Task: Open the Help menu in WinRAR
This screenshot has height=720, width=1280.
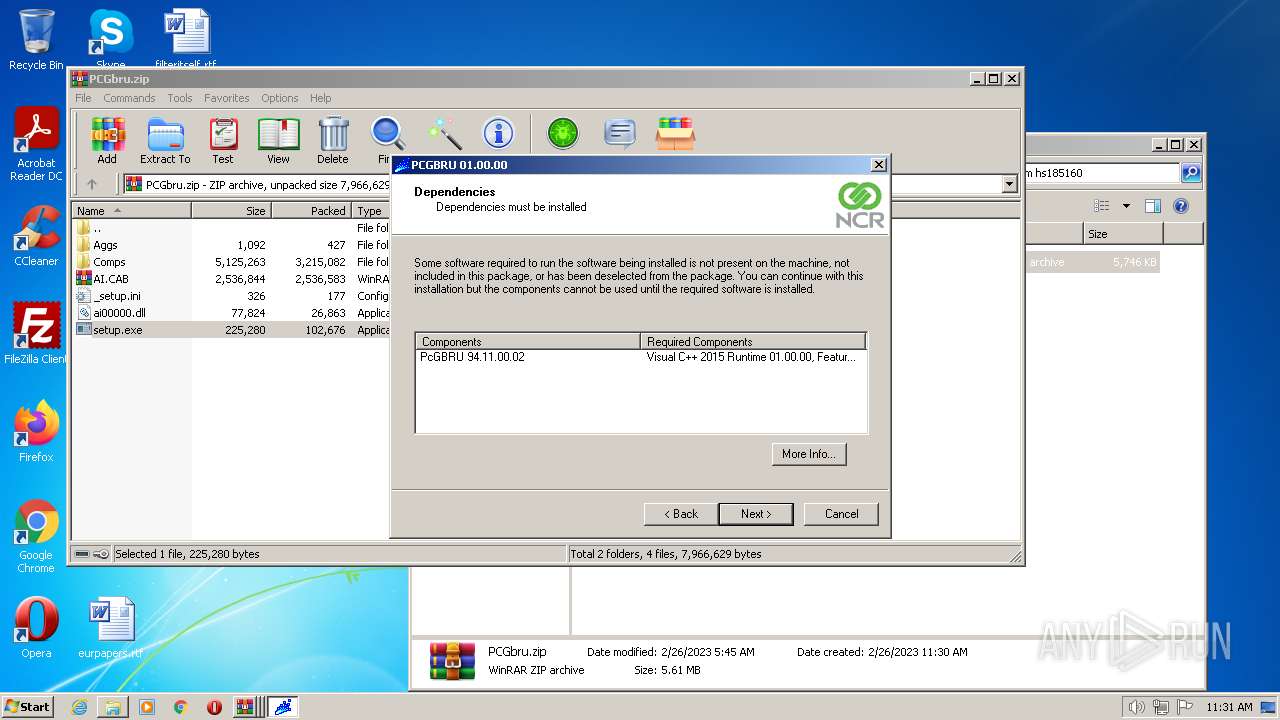Action: (x=320, y=98)
